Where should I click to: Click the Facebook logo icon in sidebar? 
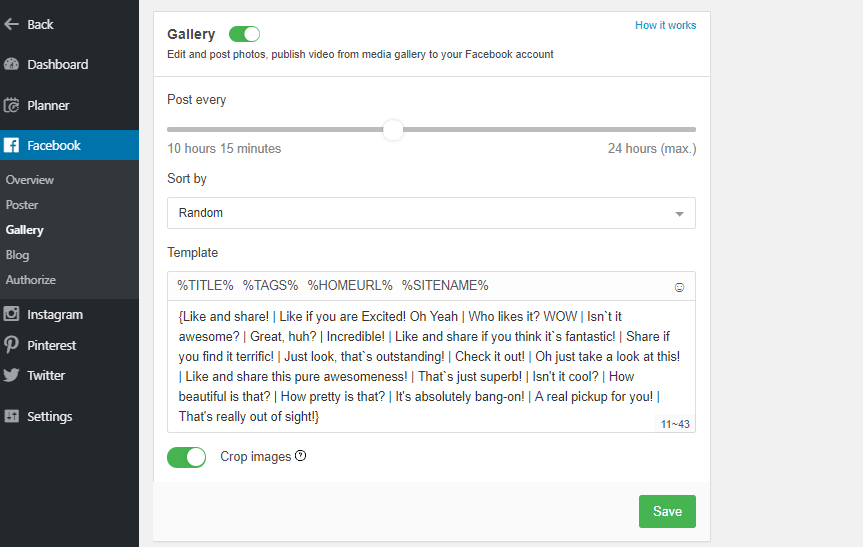(x=12, y=146)
